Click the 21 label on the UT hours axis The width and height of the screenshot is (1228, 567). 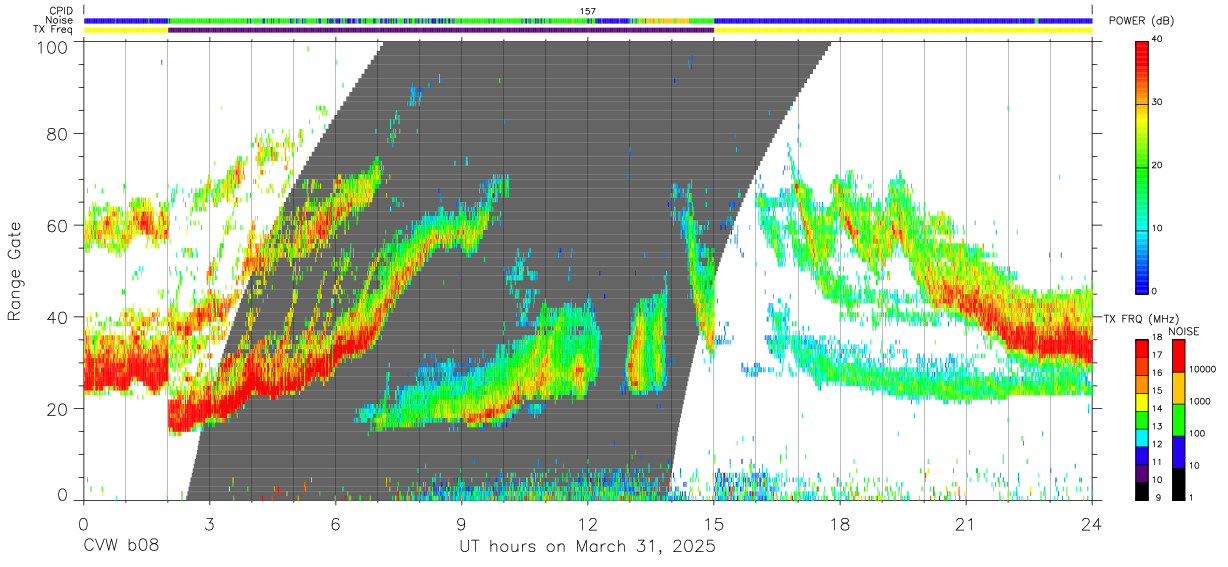966,524
